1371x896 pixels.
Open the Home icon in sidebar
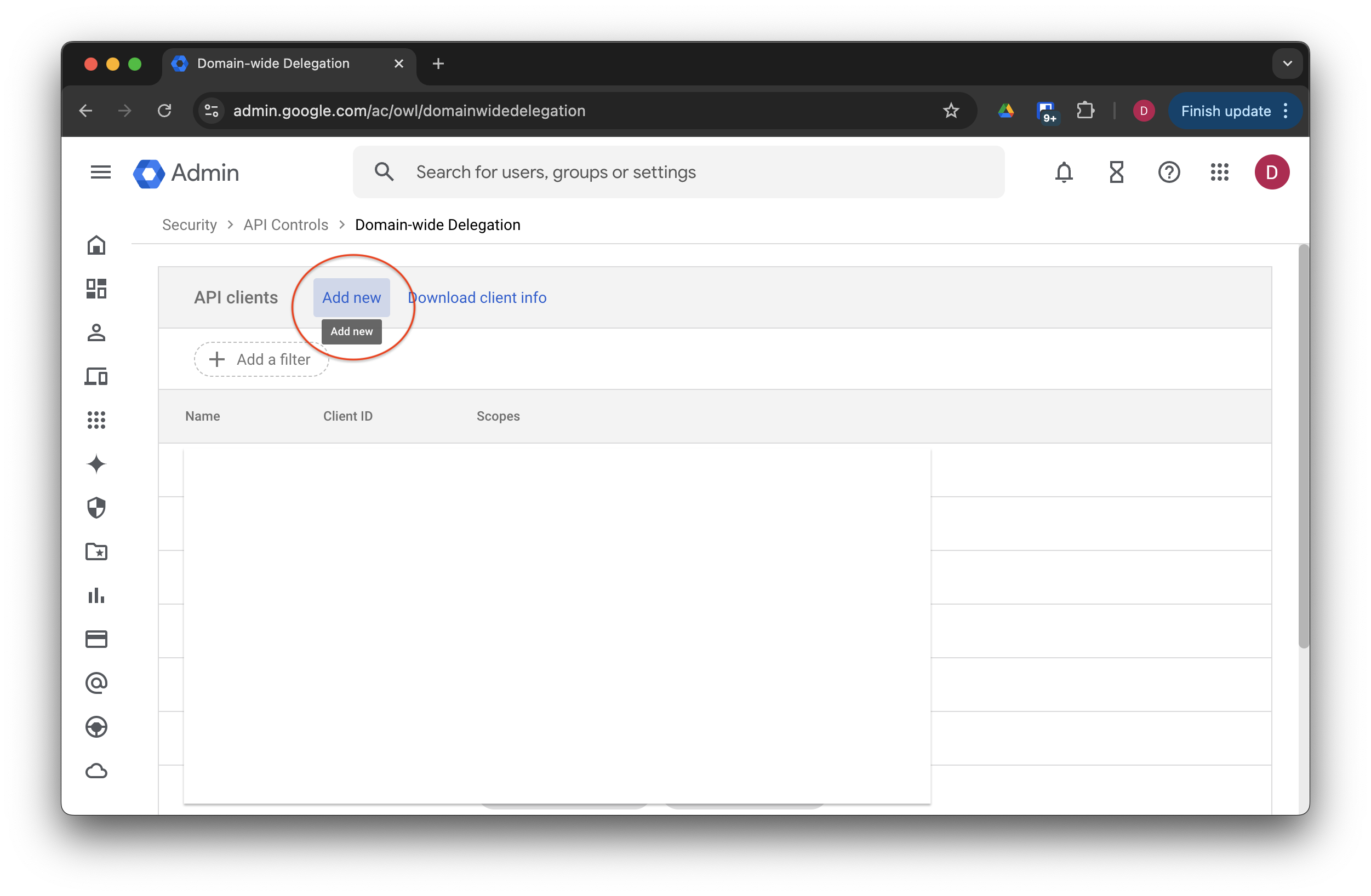pyautogui.click(x=96, y=245)
